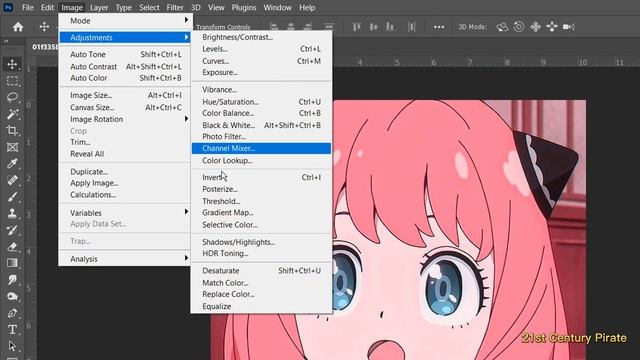
Task: Choose Color Lookup adjustment
Action: [261, 160]
